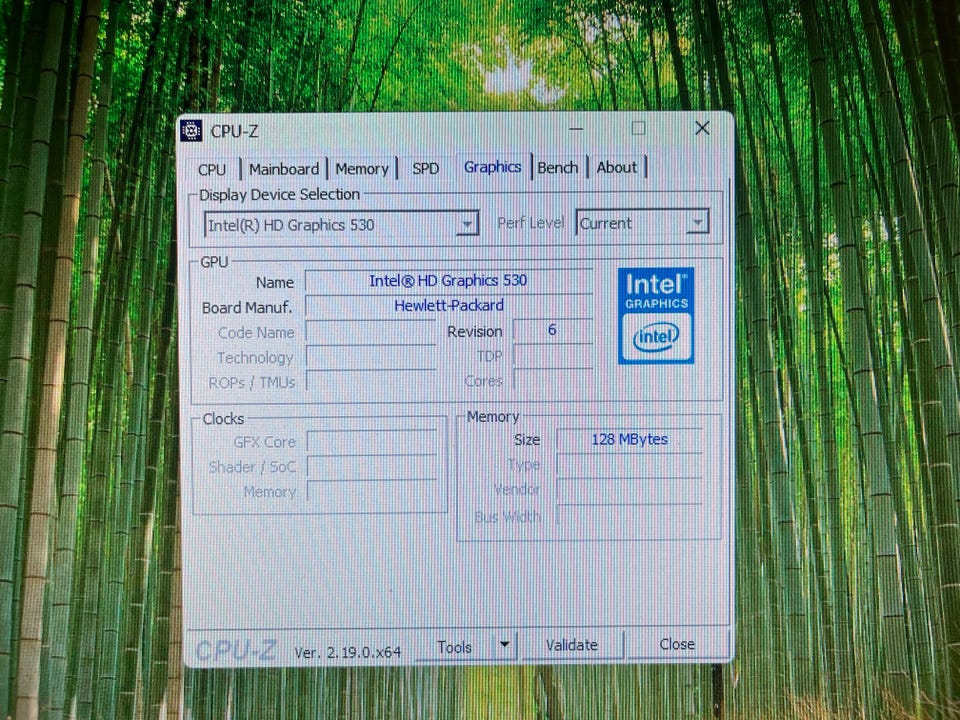Click the Tools button

tap(454, 647)
